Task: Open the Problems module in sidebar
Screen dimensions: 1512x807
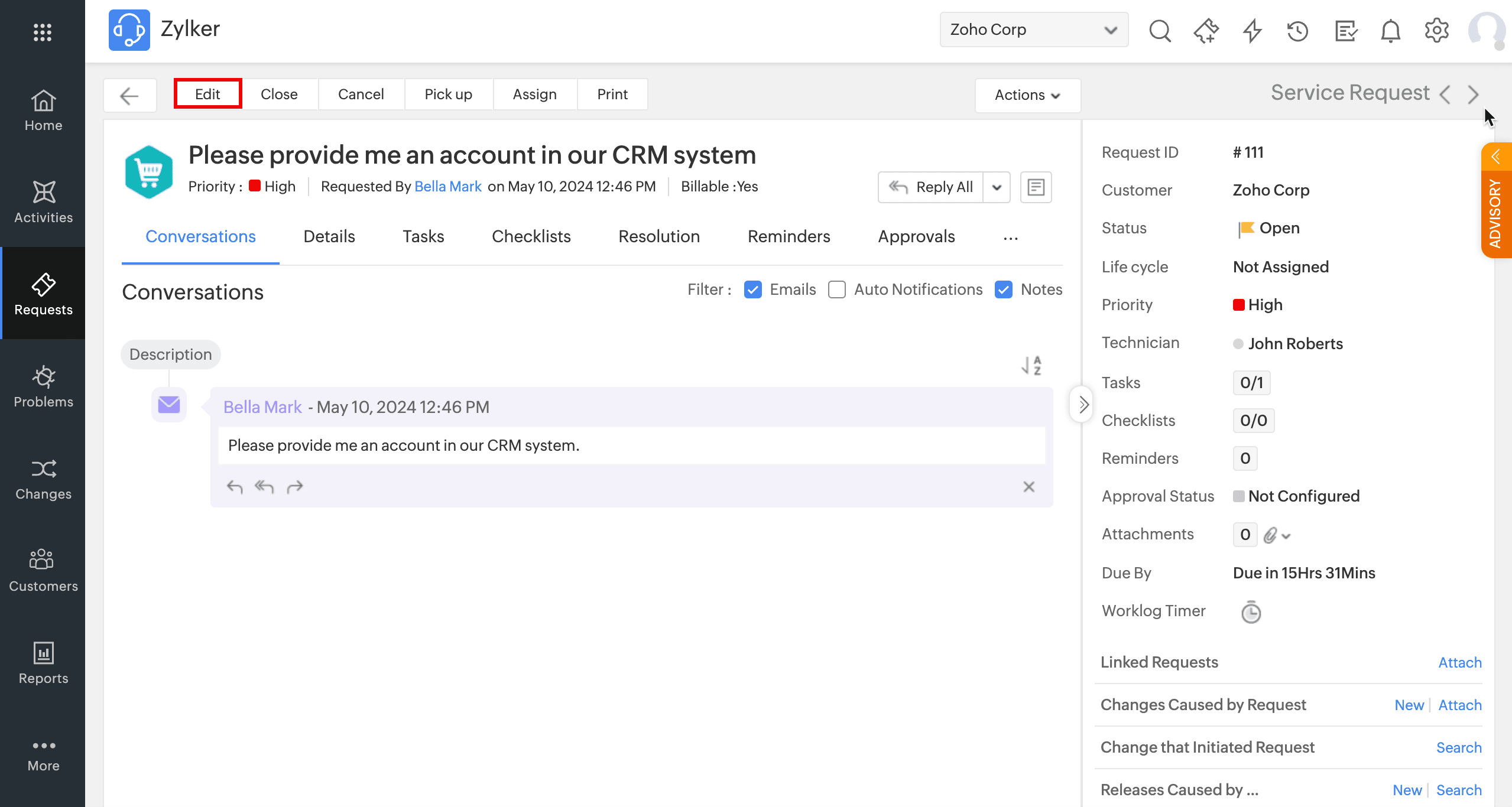Action: point(43,386)
